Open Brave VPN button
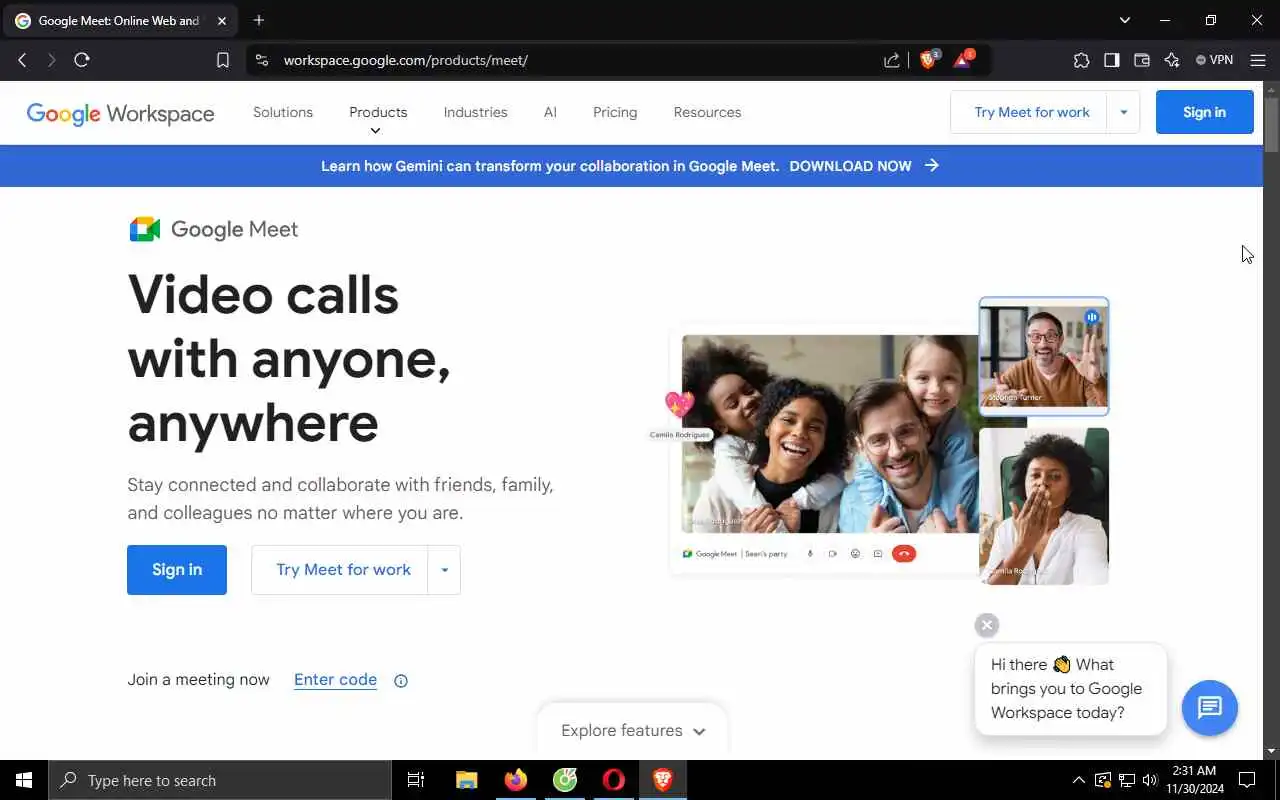Screen dimensions: 1280x800 [1215, 60]
